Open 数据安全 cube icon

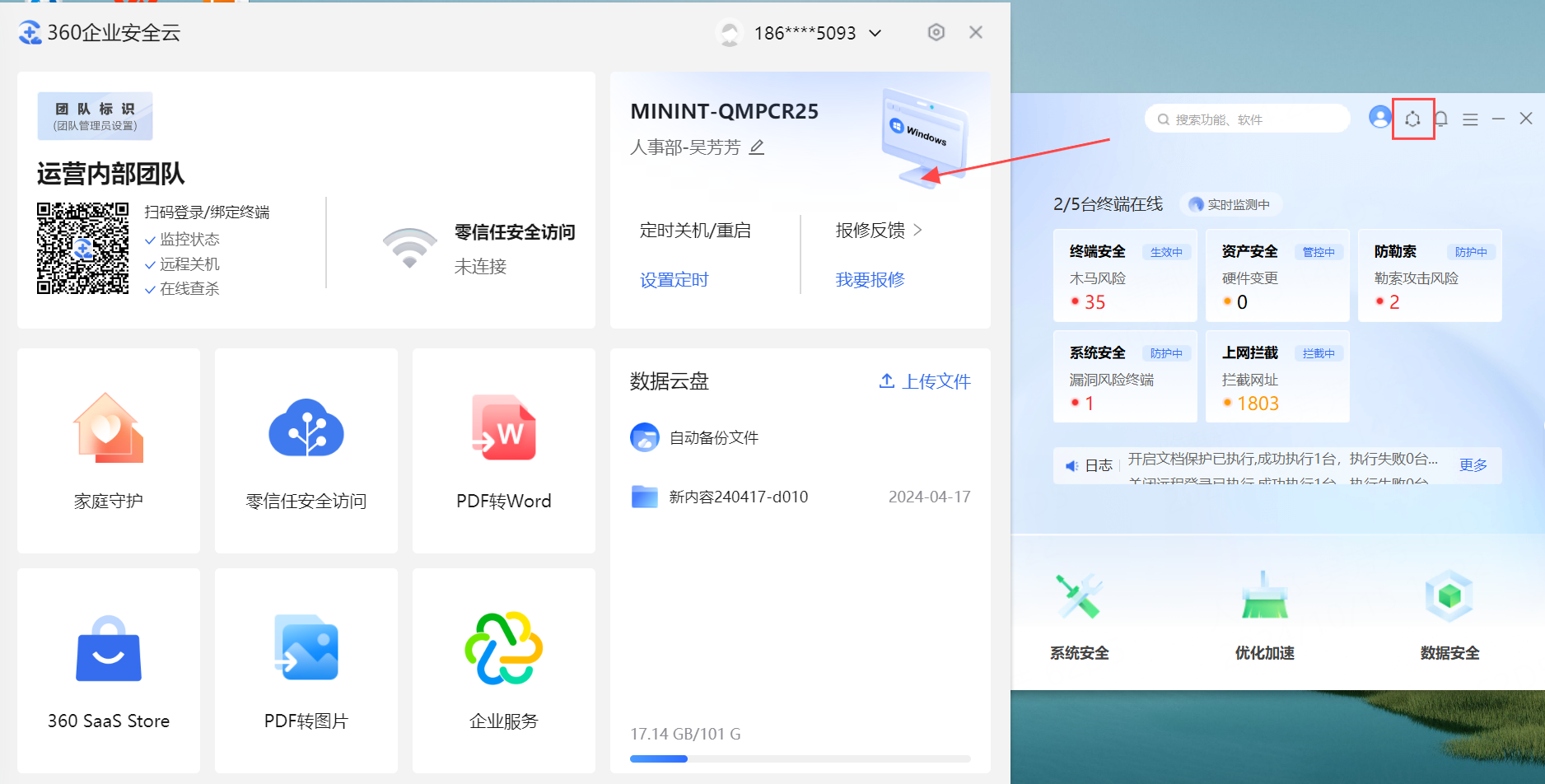1449,596
